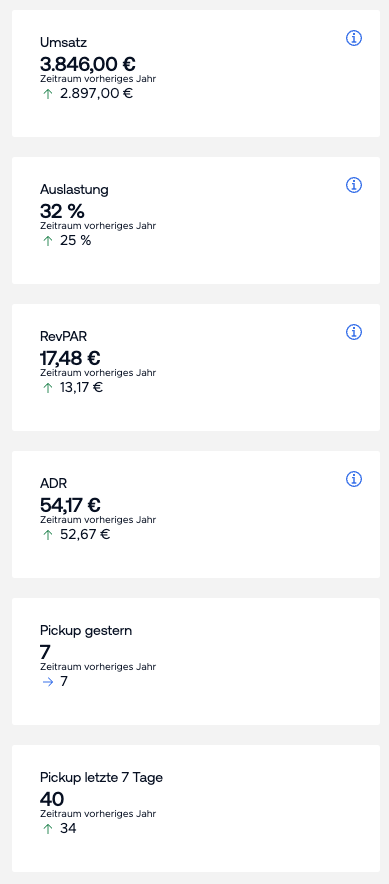Click the value 40 in Pickup letzte 7 Tage
389x884 pixels.
[x=52, y=799]
